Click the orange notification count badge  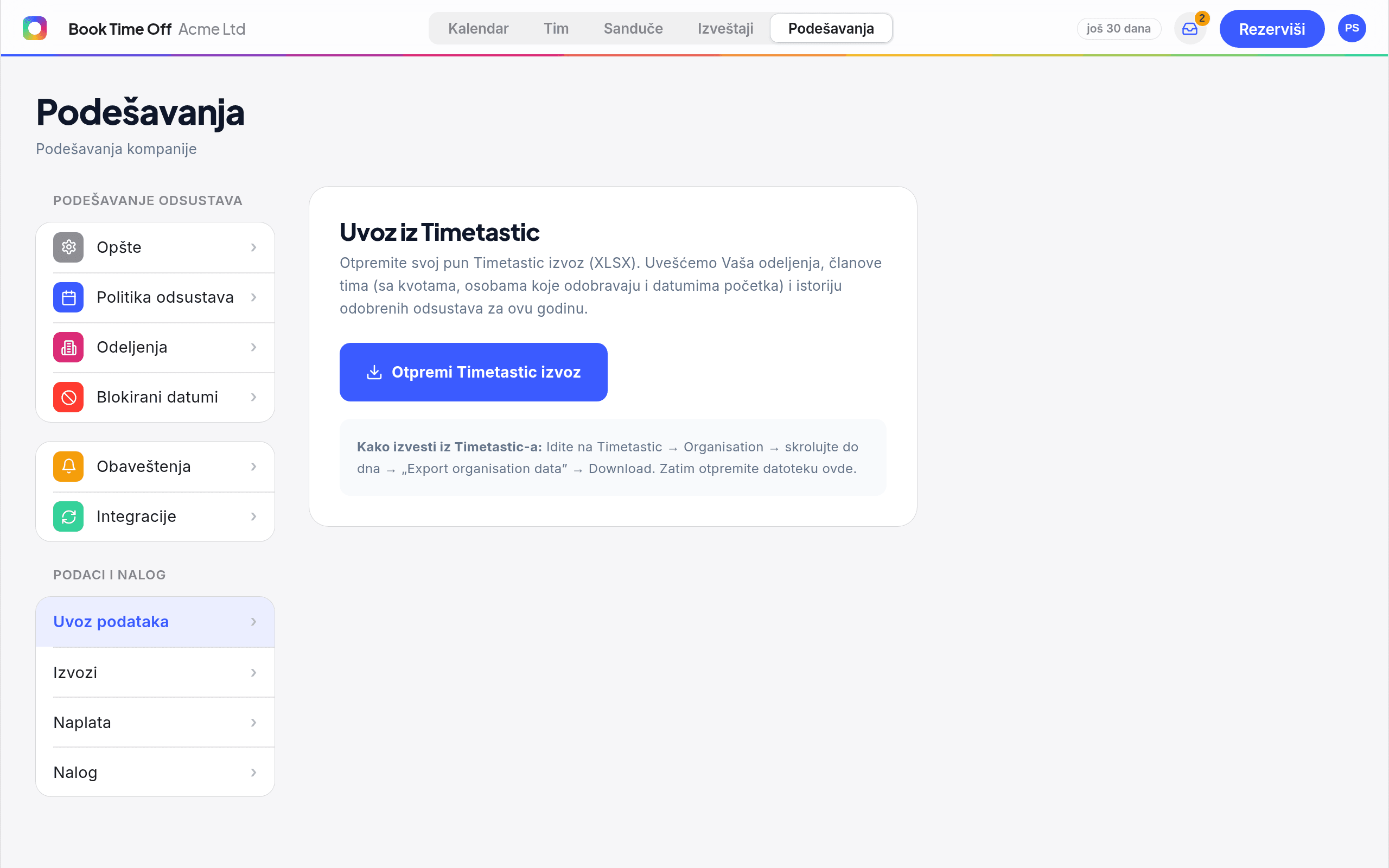coord(1201,18)
